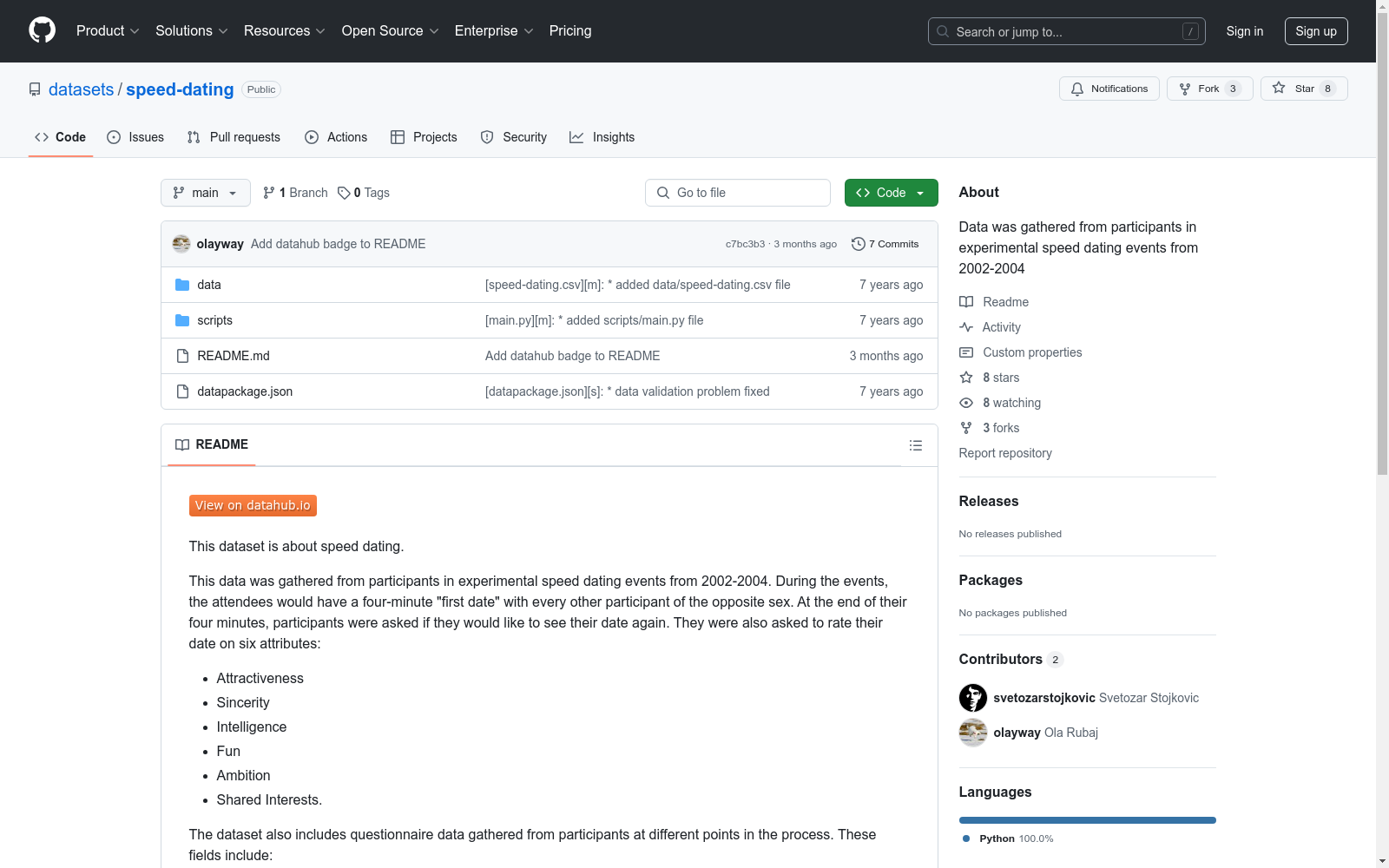Click the olayway avatar in commit header
Screen dimensions: 1389x868
tap(181, 244)
